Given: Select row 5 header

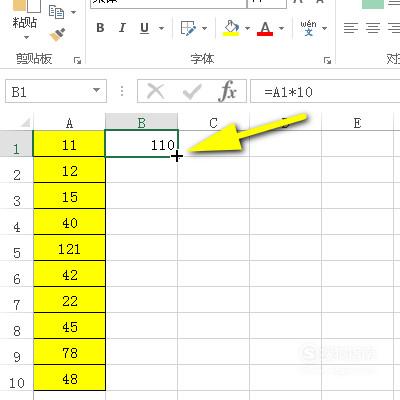Looking at the screenshot, I should click(16, 249).
